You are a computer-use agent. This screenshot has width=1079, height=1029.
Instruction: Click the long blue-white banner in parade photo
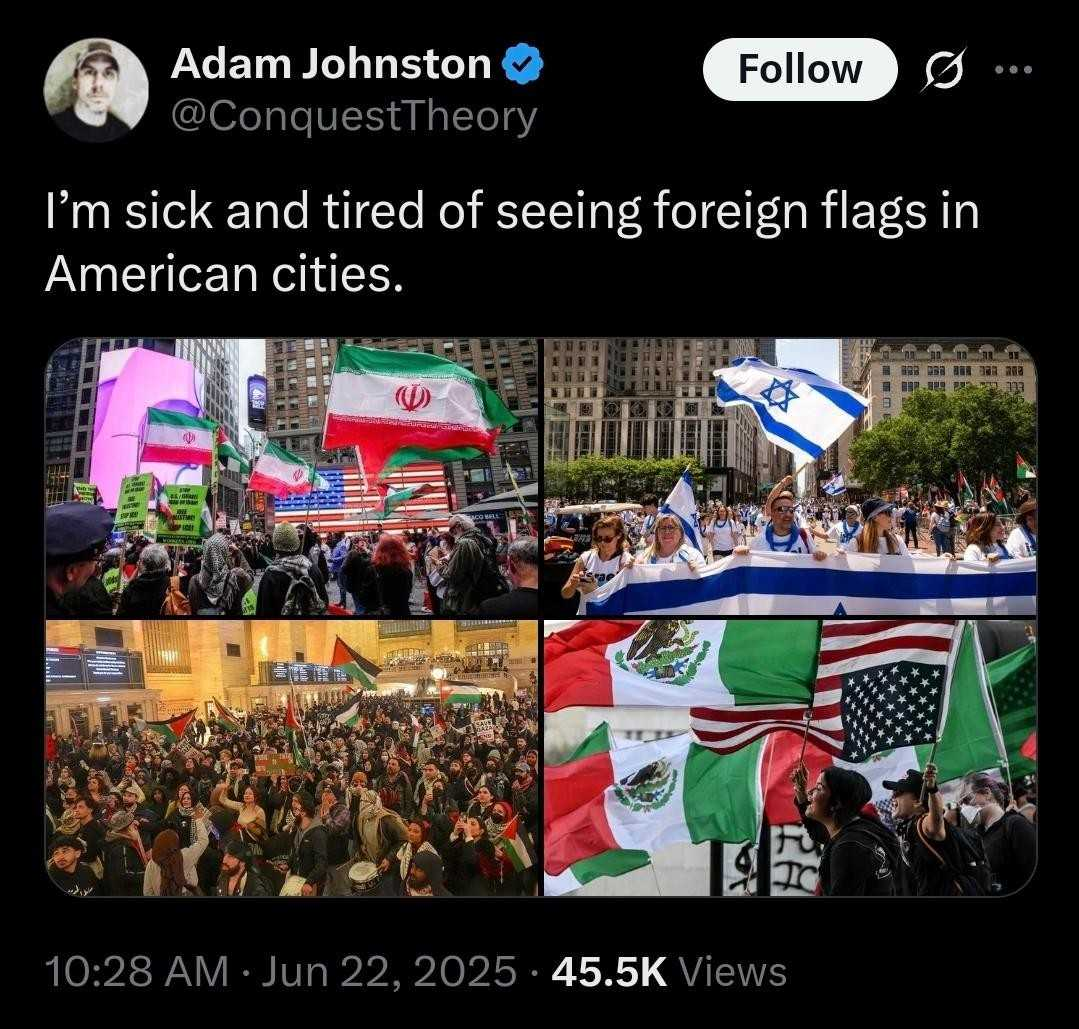(x=811, y=582)
